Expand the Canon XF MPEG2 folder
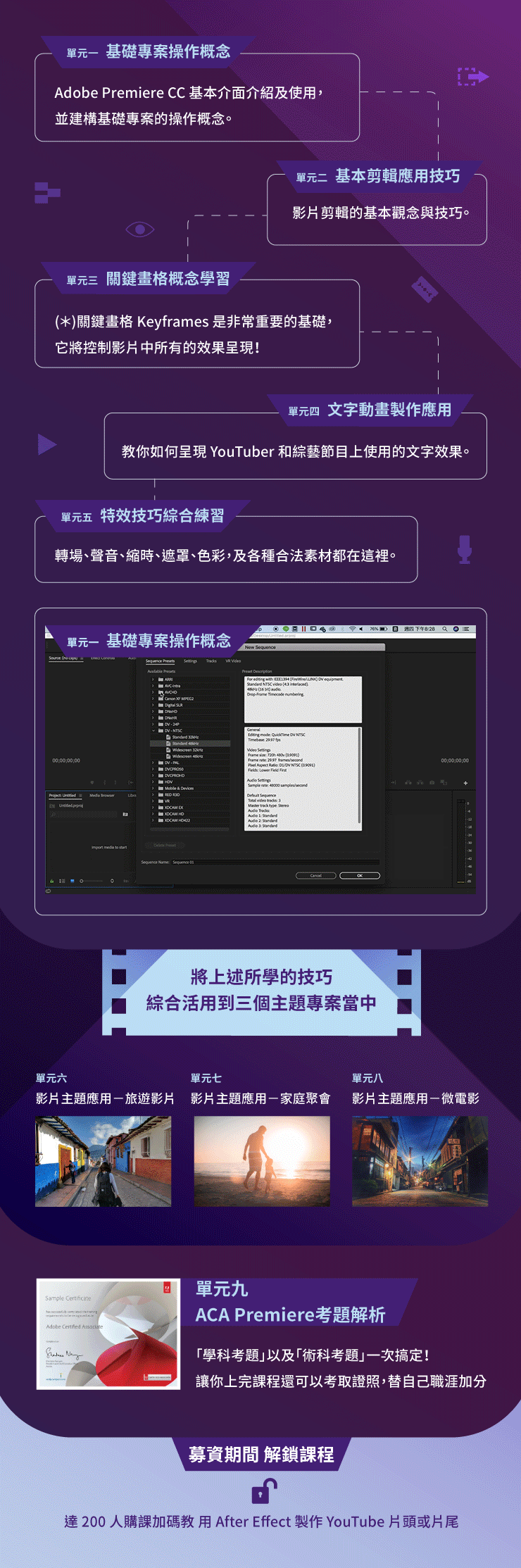521x1568 pixels. (x=153, y=698)
